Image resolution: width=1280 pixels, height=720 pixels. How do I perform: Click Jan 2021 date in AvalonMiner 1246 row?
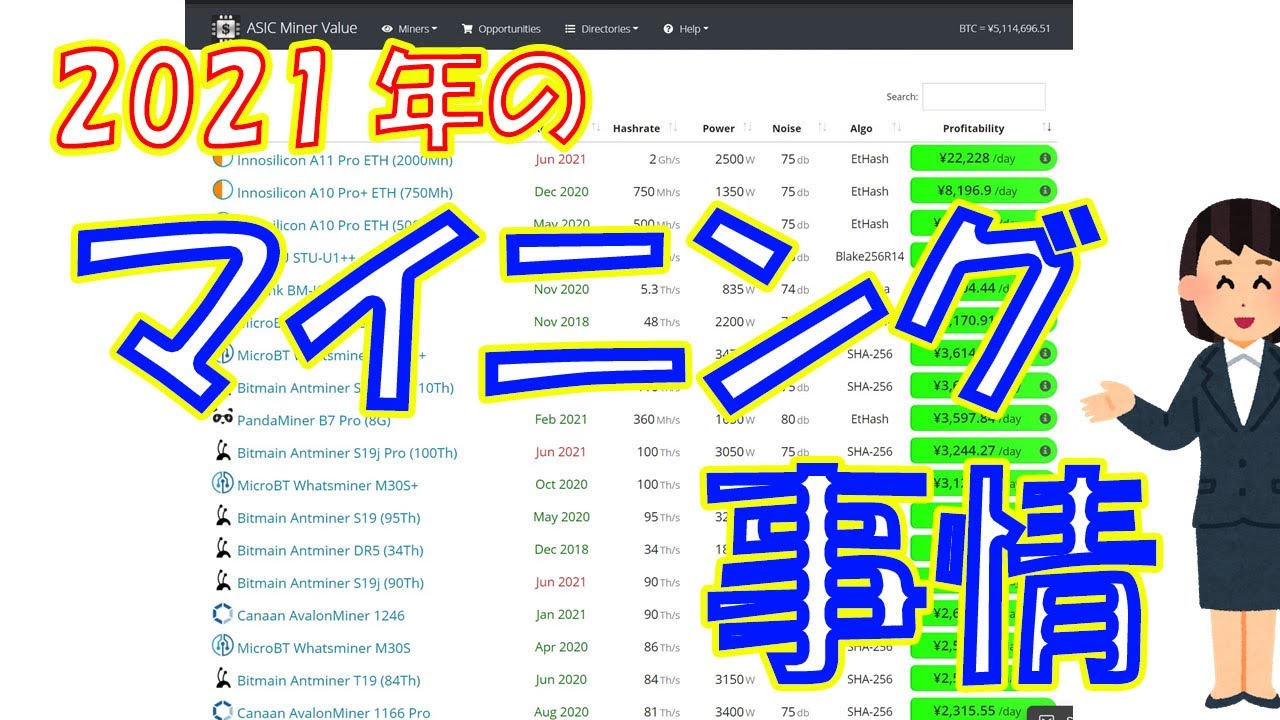560,614
